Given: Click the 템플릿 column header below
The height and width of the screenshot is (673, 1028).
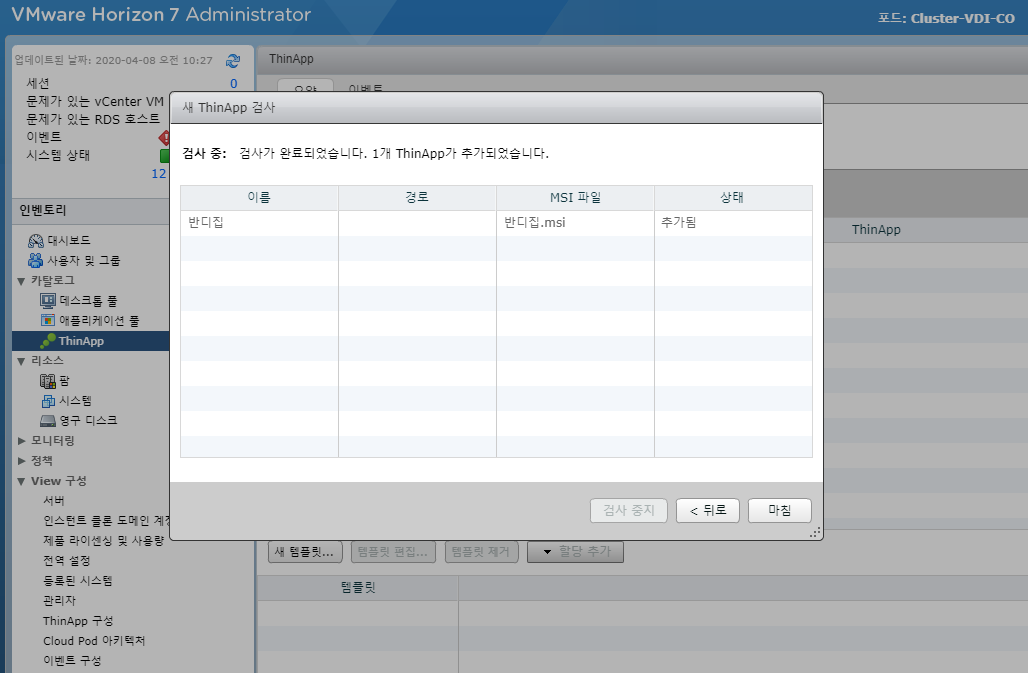Looking at the screenshot, I should [x=358, y=588].
